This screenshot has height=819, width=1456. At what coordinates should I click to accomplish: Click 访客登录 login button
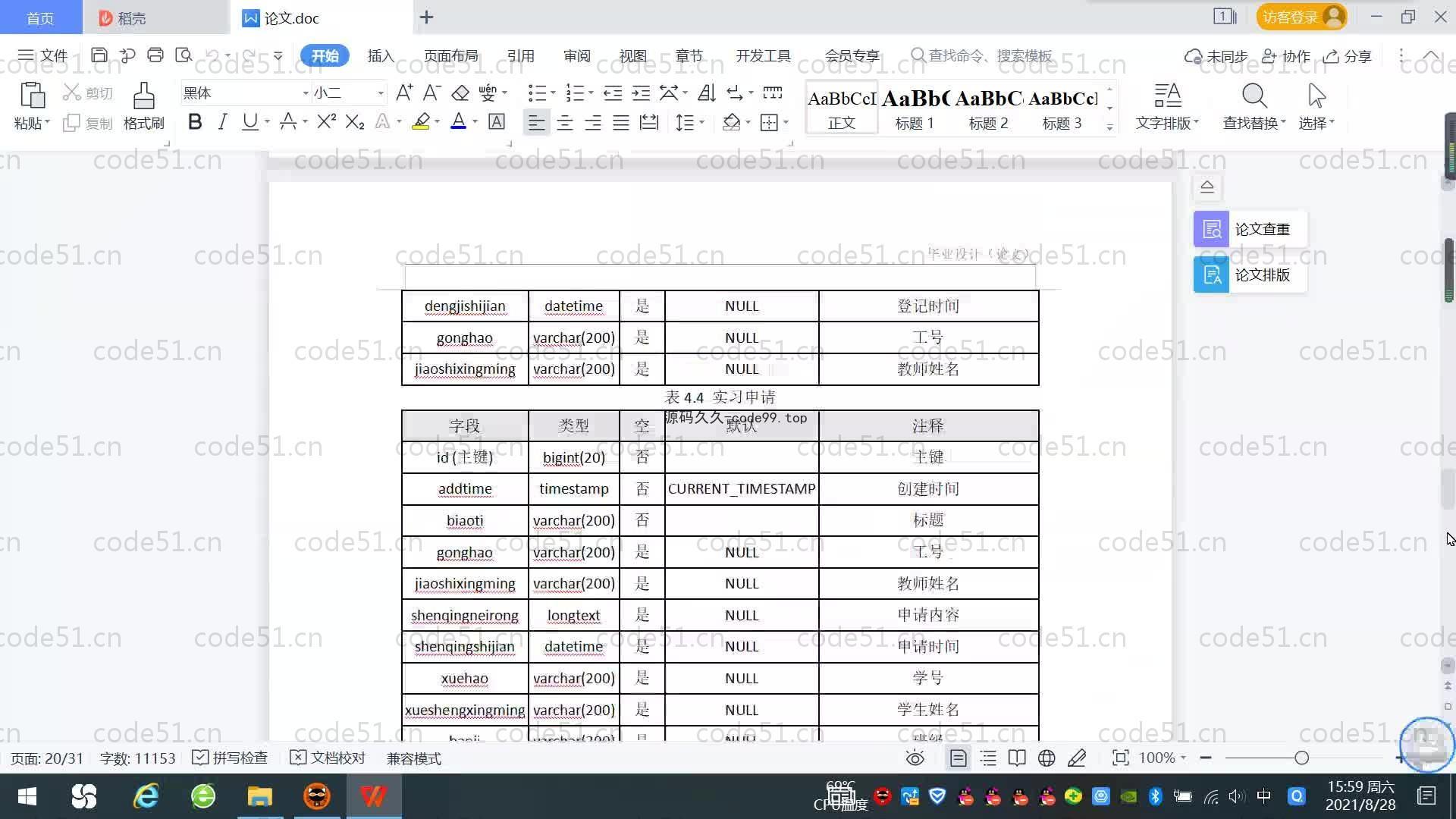1301,17
